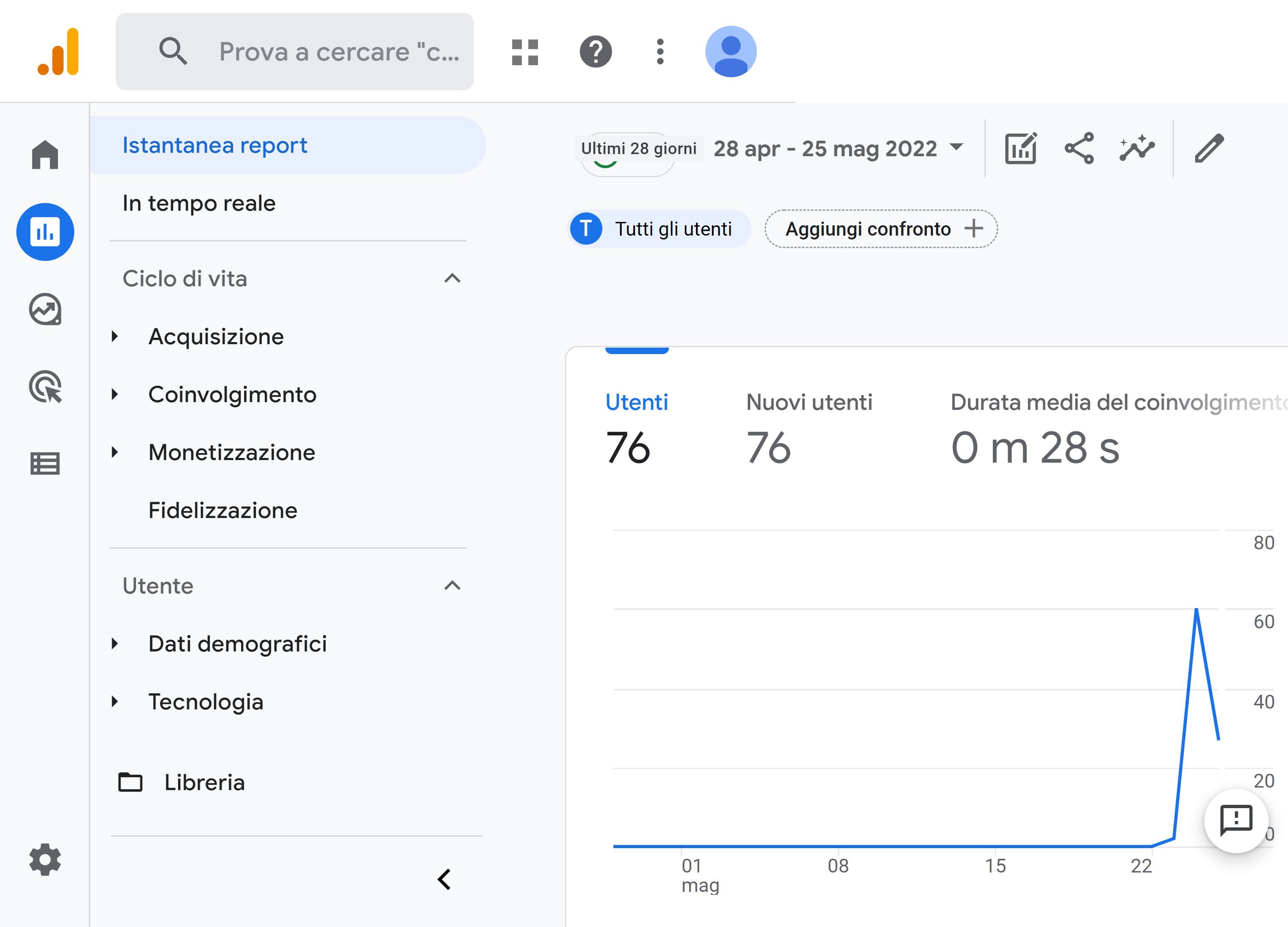Click the 'Ultimi 28 giorni' label
1288x927 pixels.
639,149
